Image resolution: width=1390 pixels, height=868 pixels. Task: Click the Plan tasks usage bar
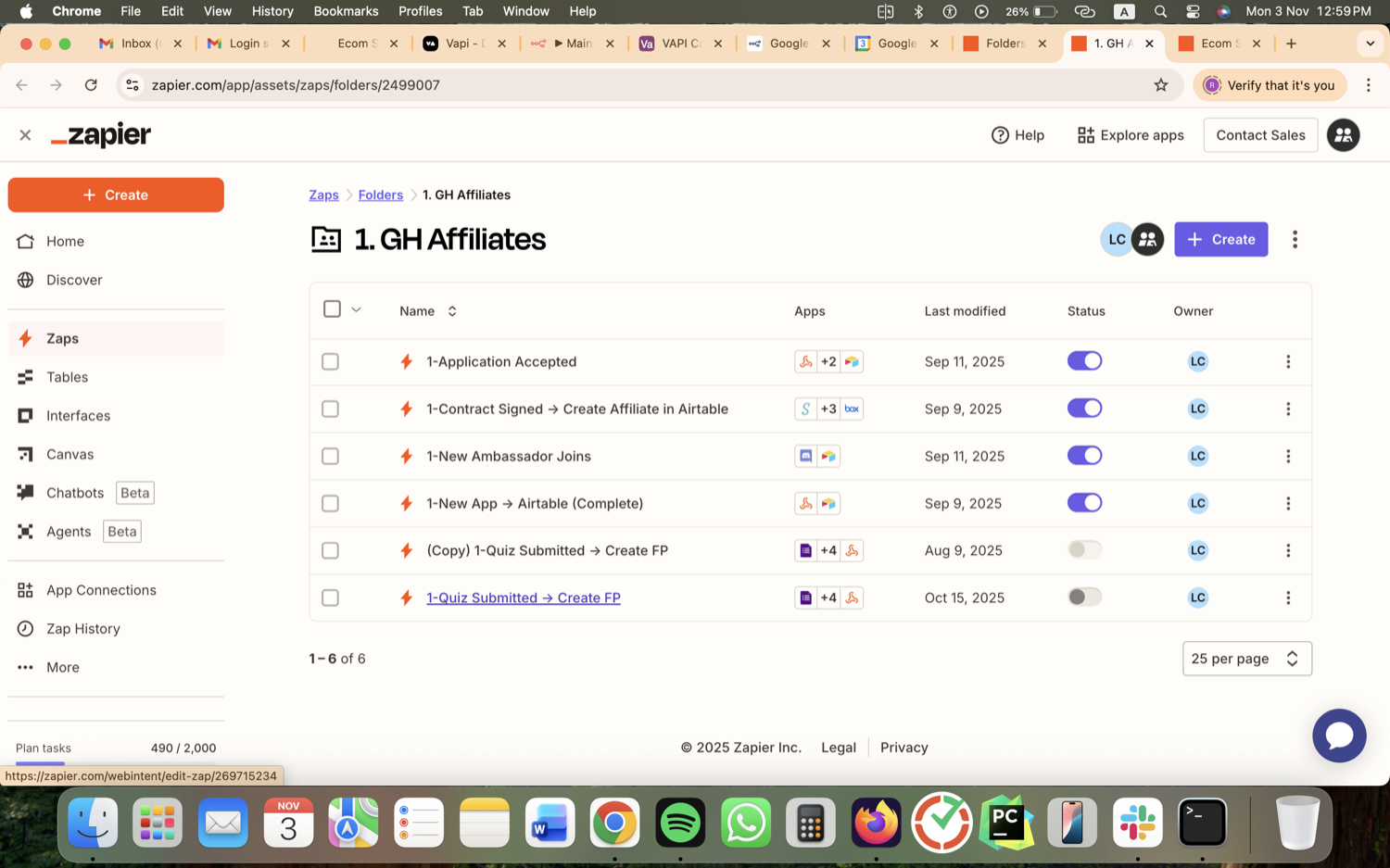[x=116, y=762]
